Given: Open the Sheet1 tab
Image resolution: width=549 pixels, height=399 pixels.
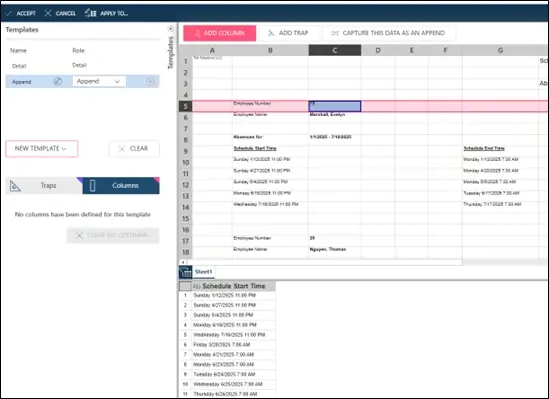Looking at the screenshot, I should click(203, 272).
